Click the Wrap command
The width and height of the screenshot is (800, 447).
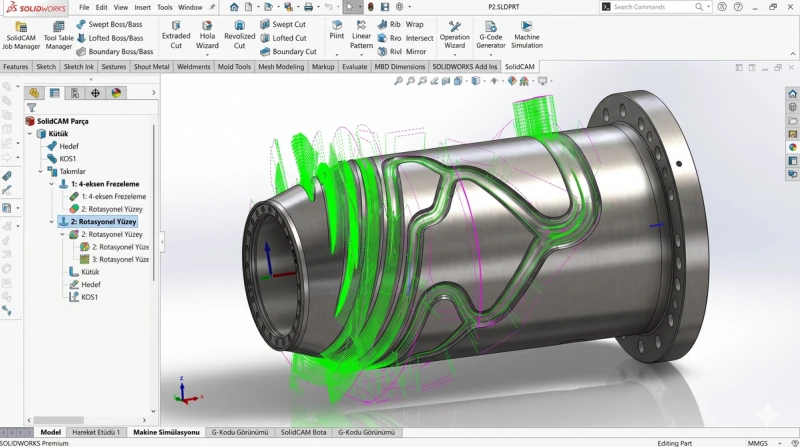click(x=415, y=24)
